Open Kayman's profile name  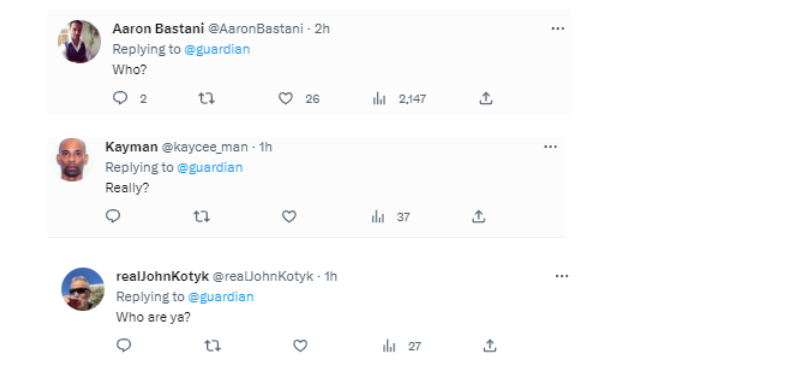[x=131, y=147]
